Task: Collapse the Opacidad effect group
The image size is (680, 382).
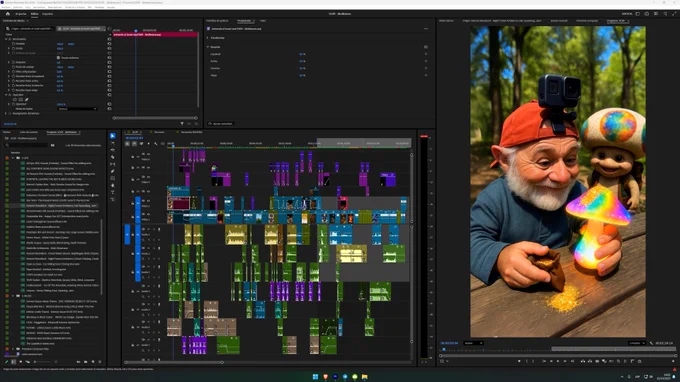Action: point(6,95)
